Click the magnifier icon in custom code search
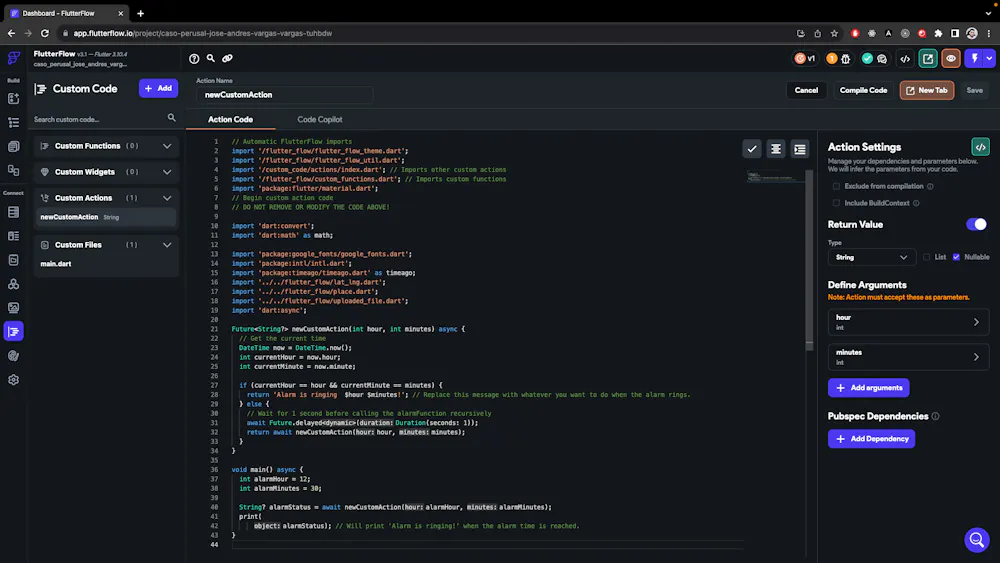The width and height of the screenshot is (1000, 563). (172, 118)
